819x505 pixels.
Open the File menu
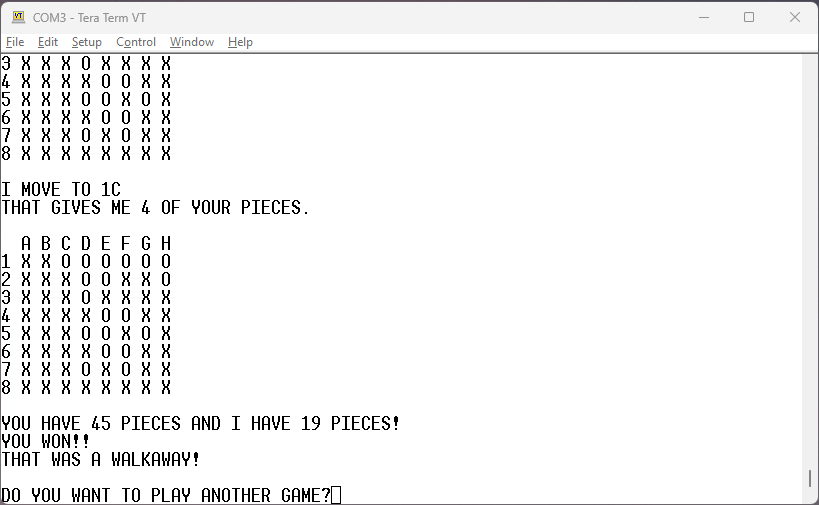pos(15,42)
